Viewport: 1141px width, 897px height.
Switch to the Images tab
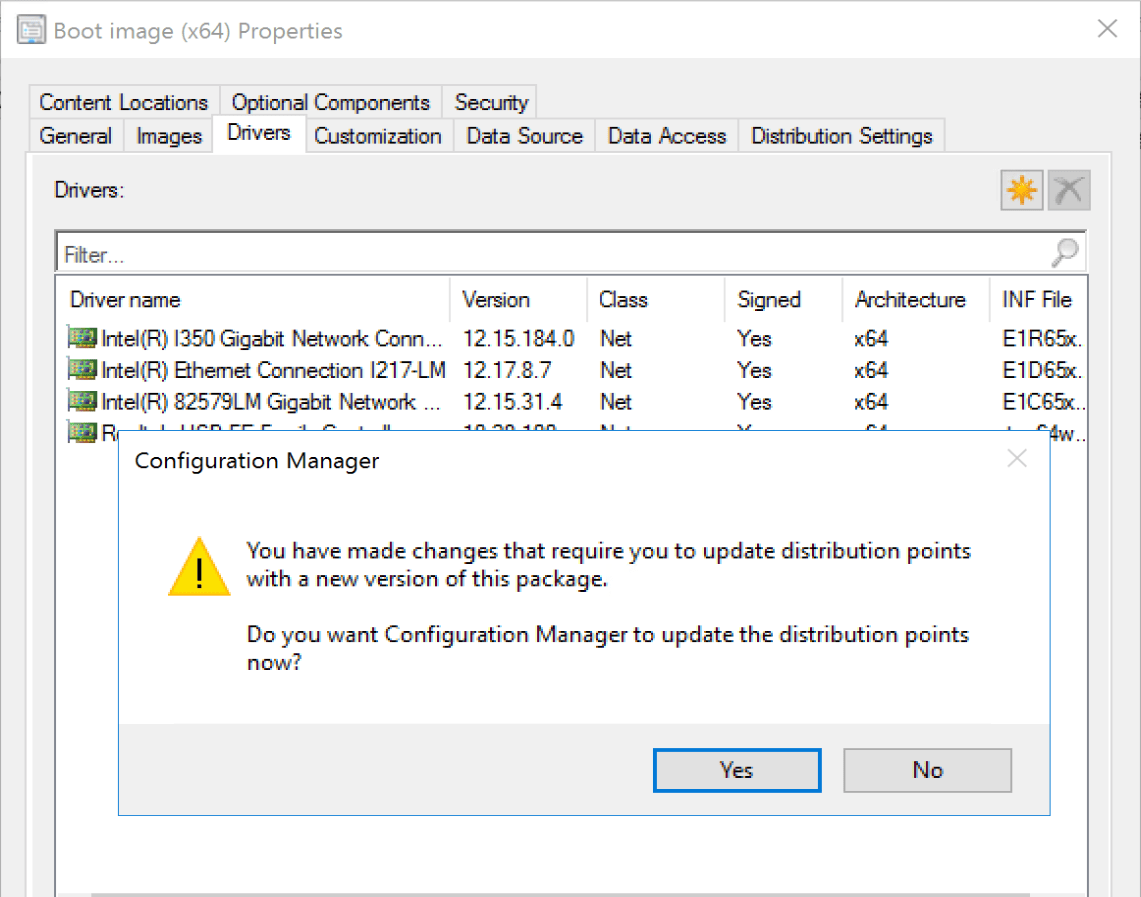pyautogui.click(x=167, y=136)
